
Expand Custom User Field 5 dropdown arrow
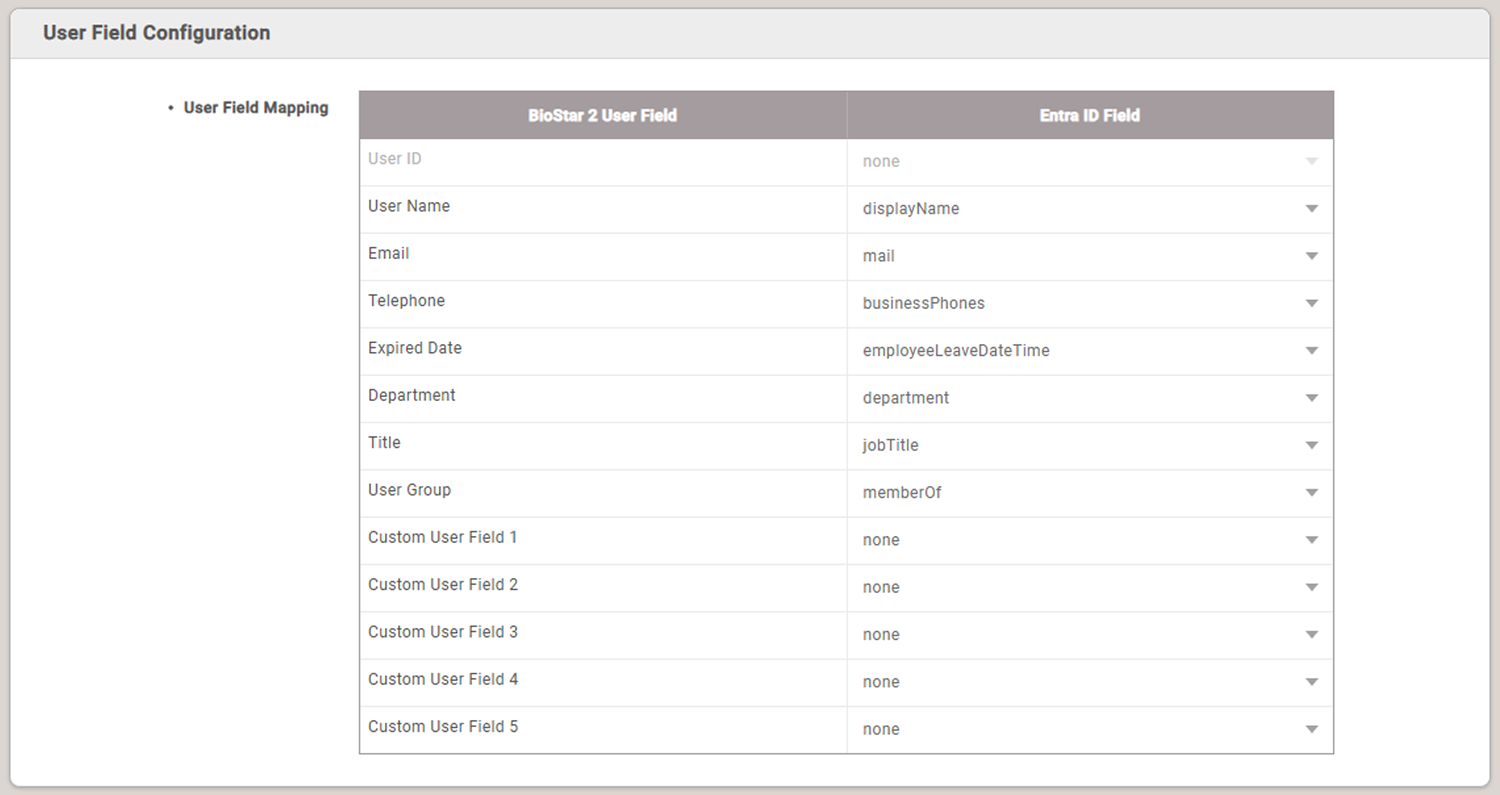pos(1312,729)
